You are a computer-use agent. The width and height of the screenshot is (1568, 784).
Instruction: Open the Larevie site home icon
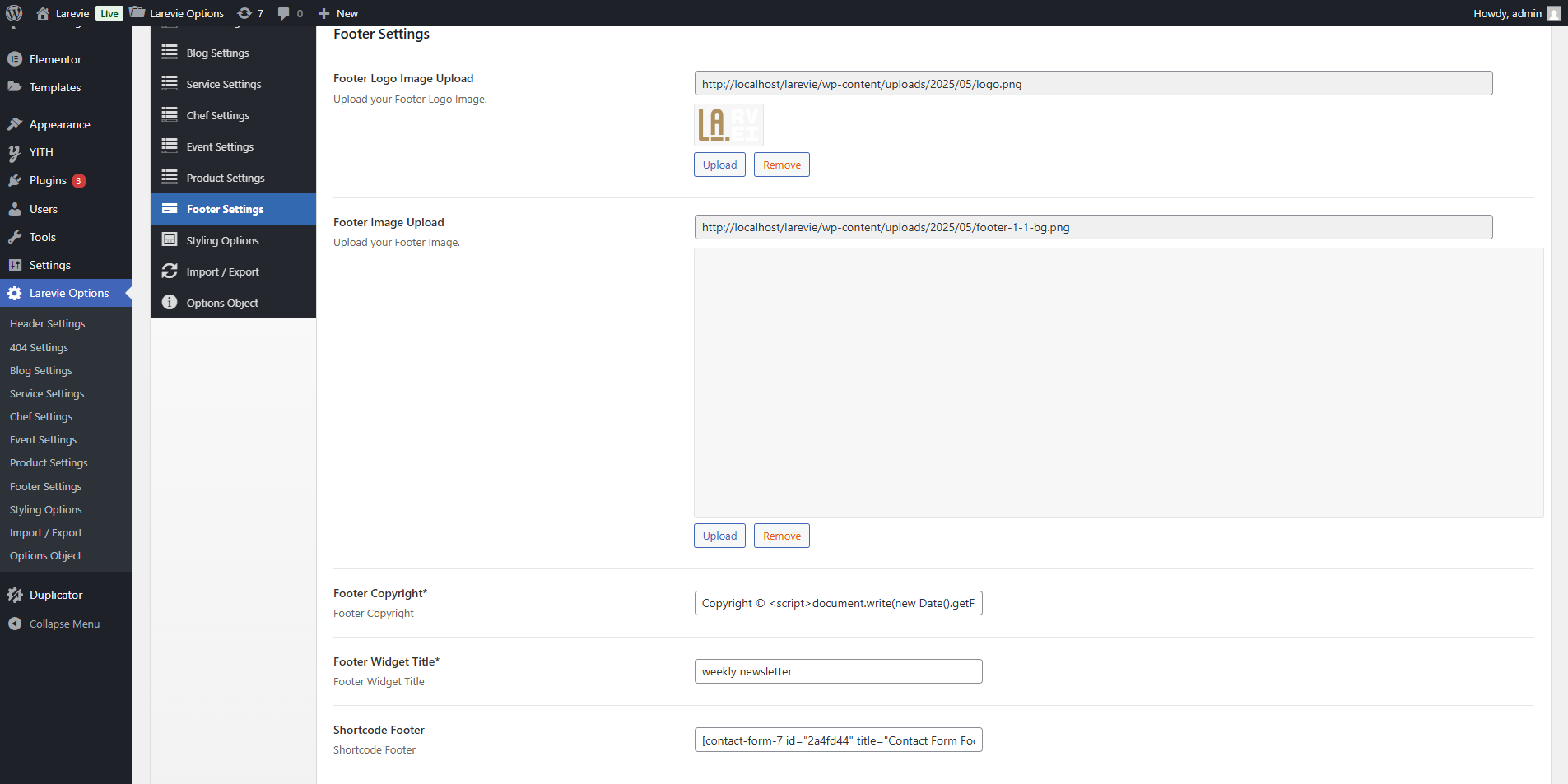pyautogui.click(x=43, y=13)
